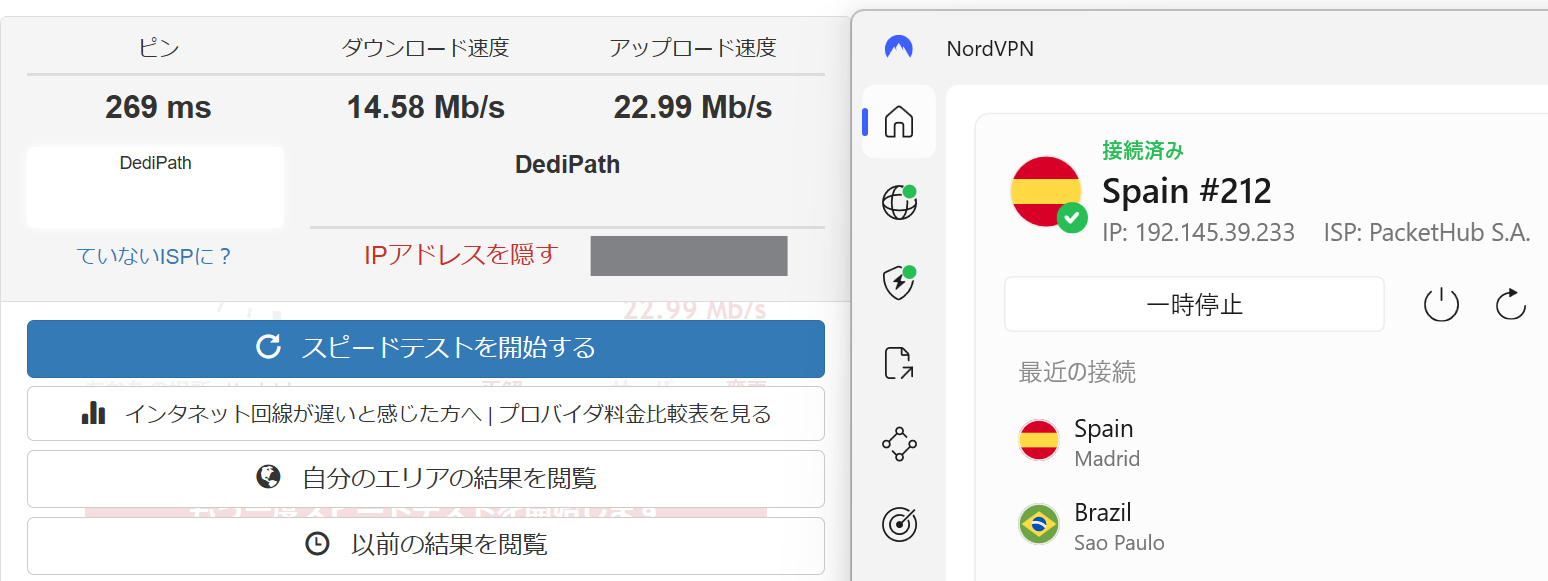Image resolution: width=1548 pixels, height=581 pixels.
Task: Click the IPアドレスを隠す link
Action: point(461,255)
